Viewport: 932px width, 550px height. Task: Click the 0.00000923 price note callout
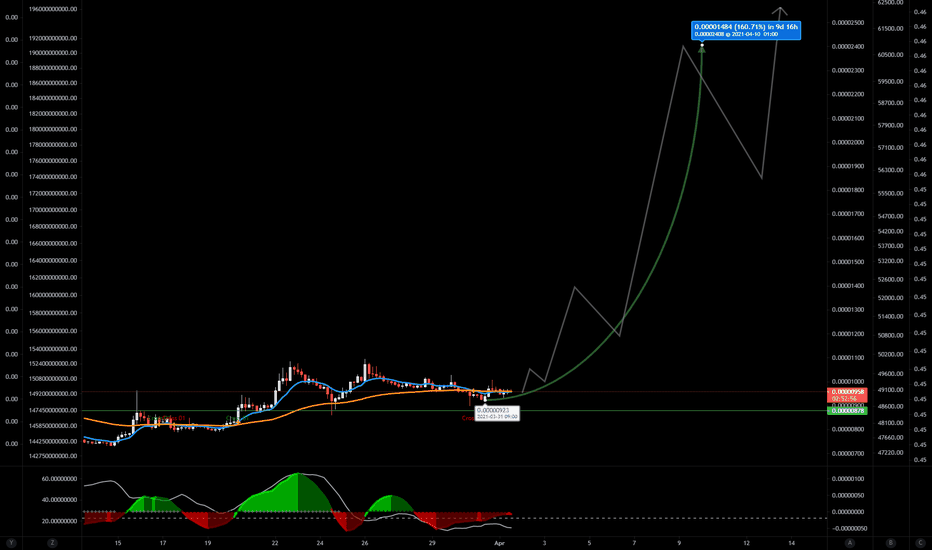pos(497,413)
